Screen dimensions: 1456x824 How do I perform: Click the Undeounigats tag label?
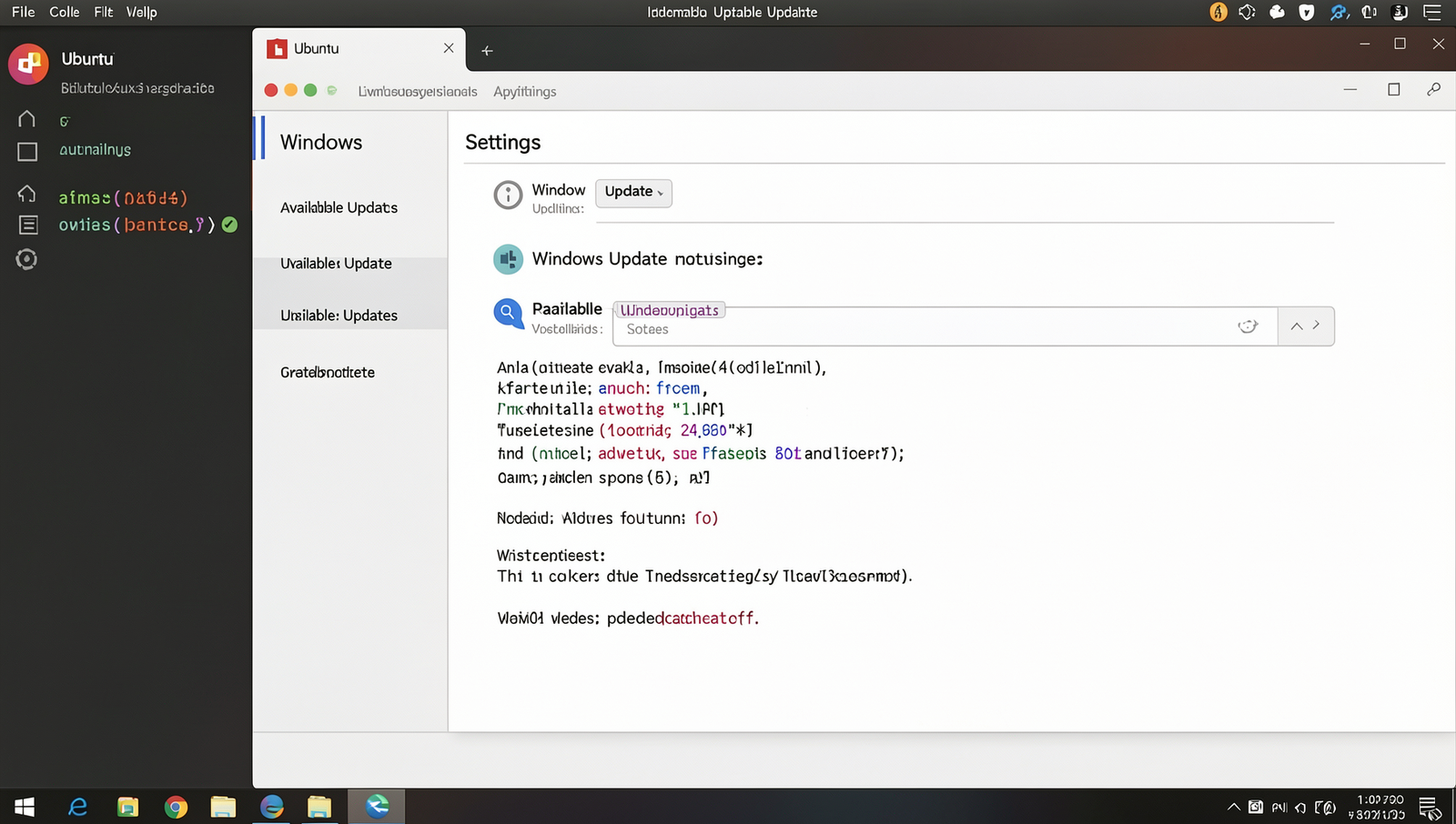click(x=669, y=310)
